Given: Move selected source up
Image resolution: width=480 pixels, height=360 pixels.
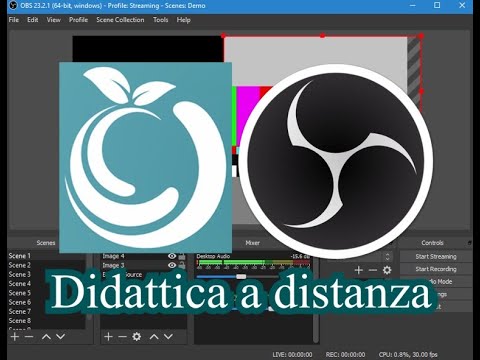Looking at the screenshot, I should pyautogui.click(x=154, y=337).
